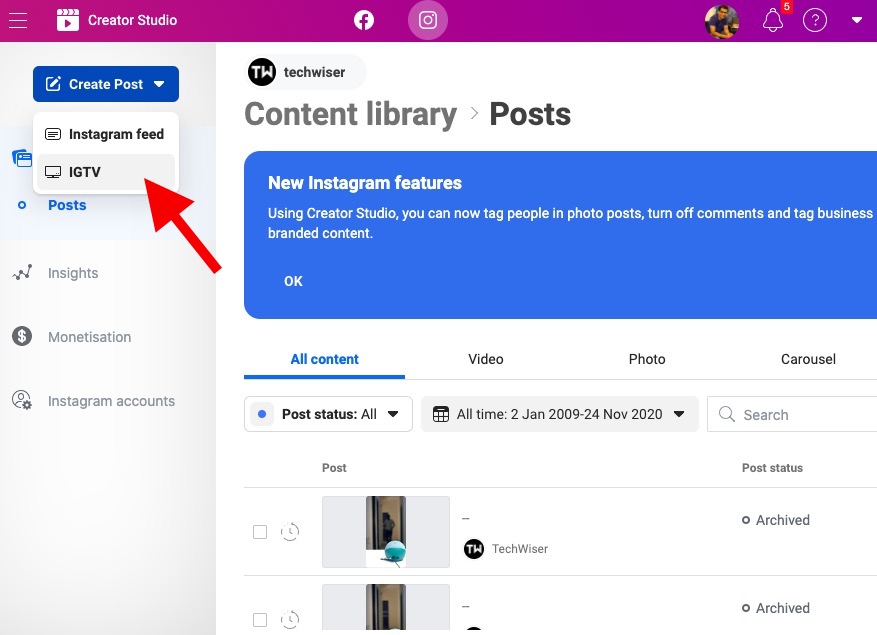The height and width of the screenshot is (635, 877).
Task: Click the clock icon on the first post row
Action: tap(290, 531)
